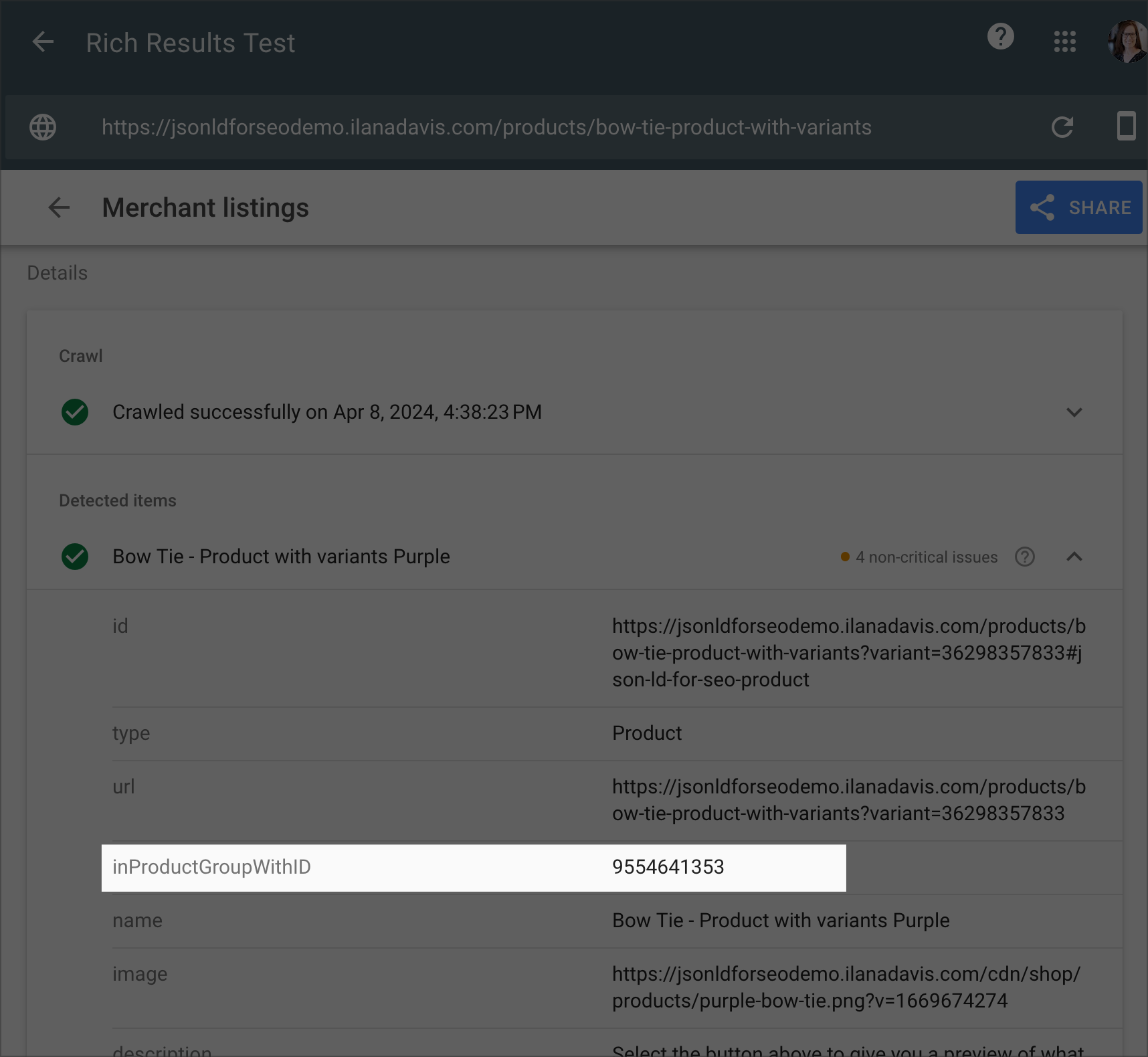This screenshot has height=1057, width=1148.
Task: Click the url property value
Action: (x=848, y=800)
